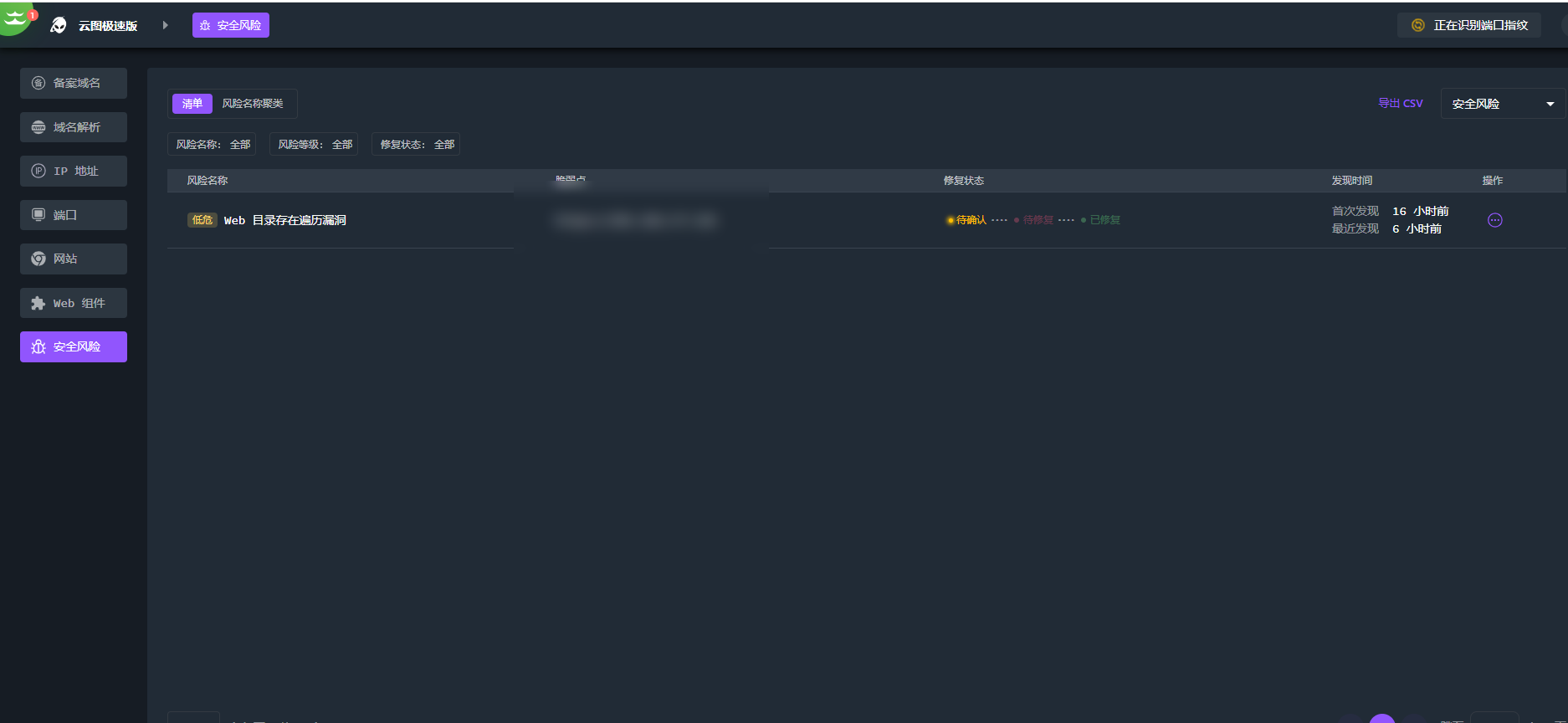
Task: Click the 安全风险 sidebar button
Action: 74,346
